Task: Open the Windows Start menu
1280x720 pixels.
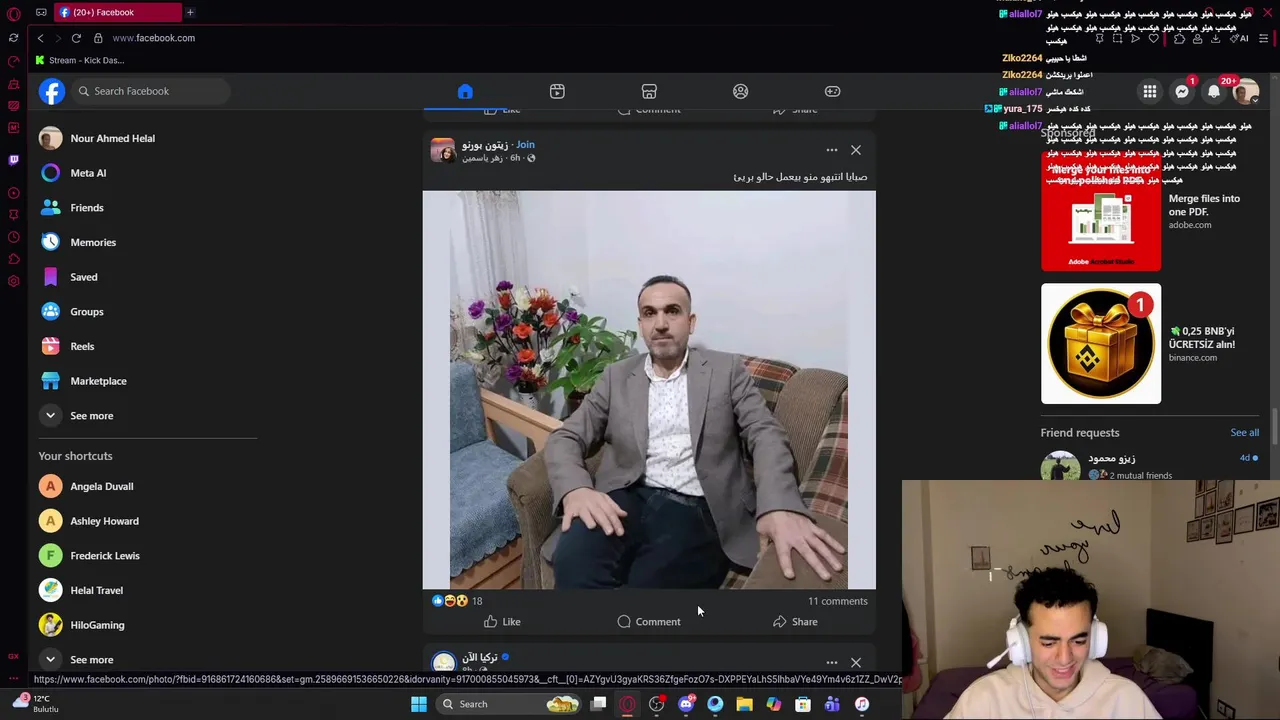Action: (419, 704)
